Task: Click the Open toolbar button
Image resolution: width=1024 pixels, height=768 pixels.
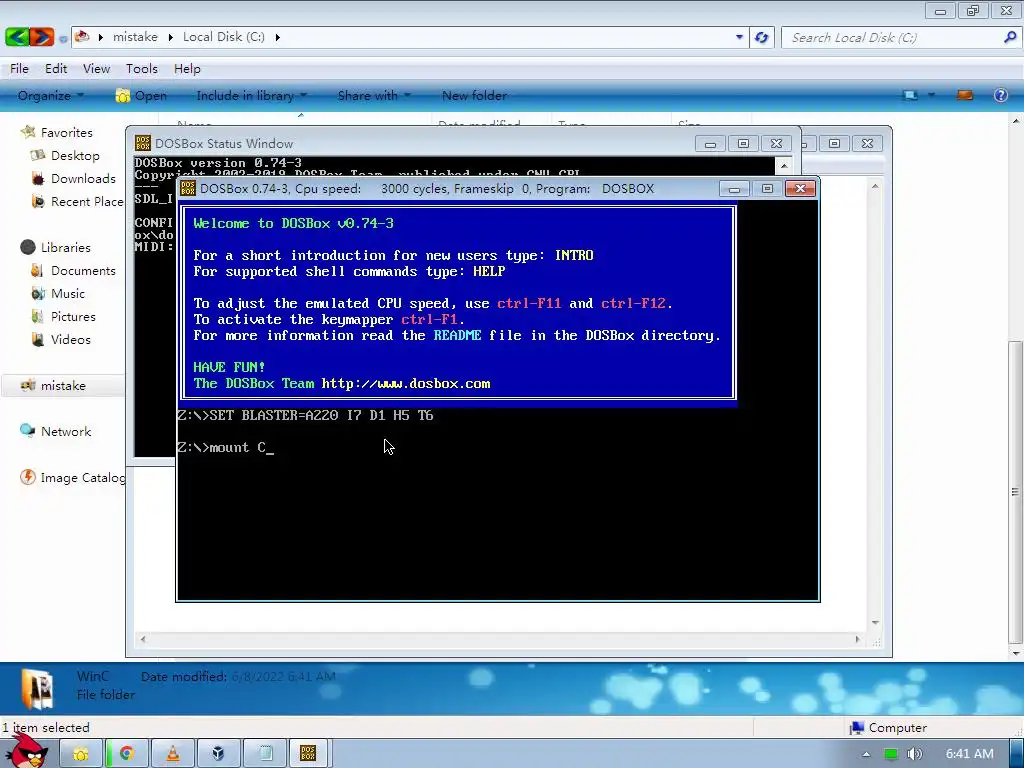Action: tap(141, 95)
